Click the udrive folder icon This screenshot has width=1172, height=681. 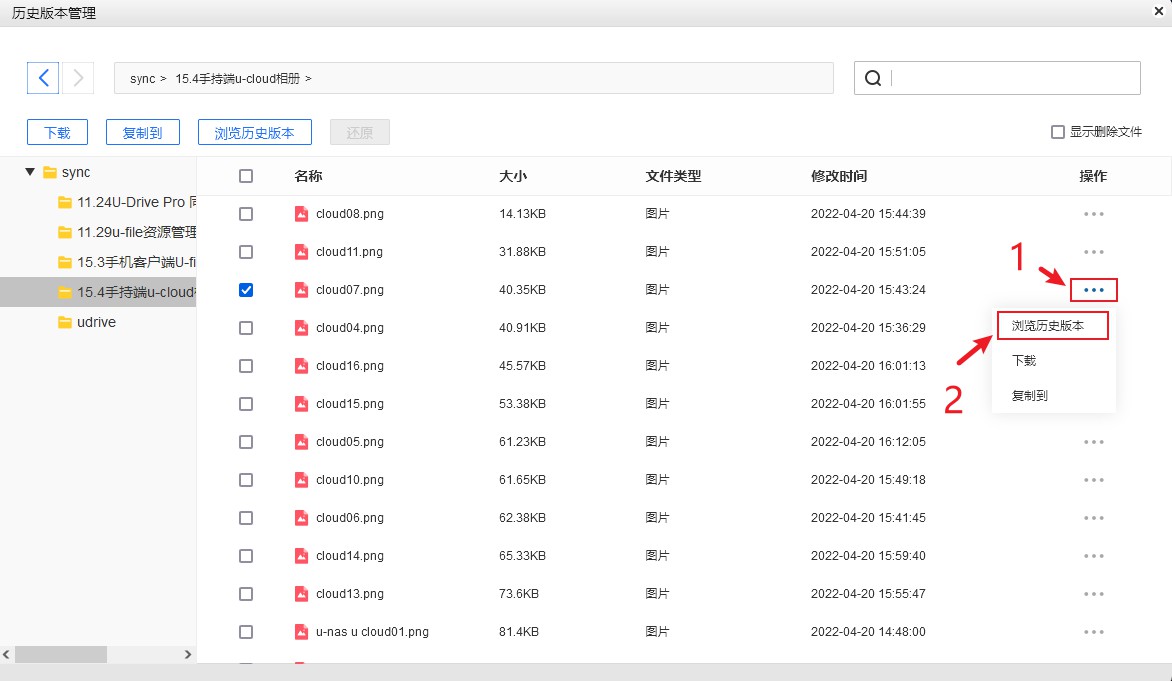[65, 323]
